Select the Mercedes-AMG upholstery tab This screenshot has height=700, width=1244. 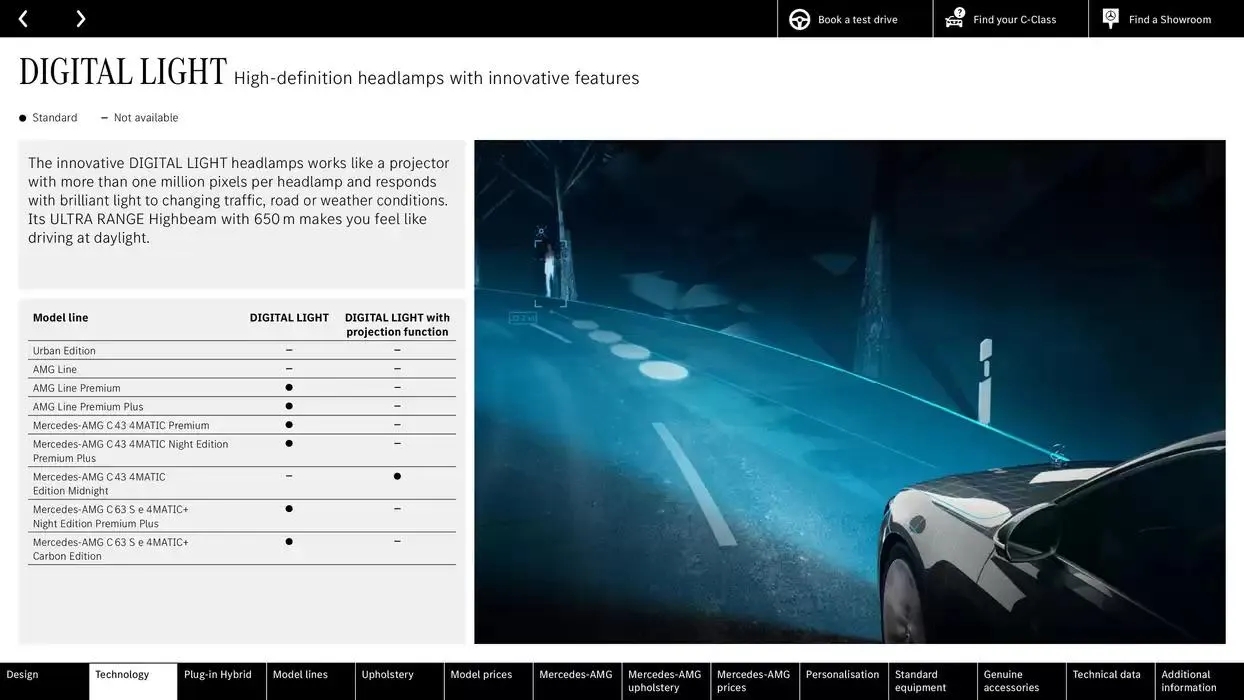[x=664, y=680]
